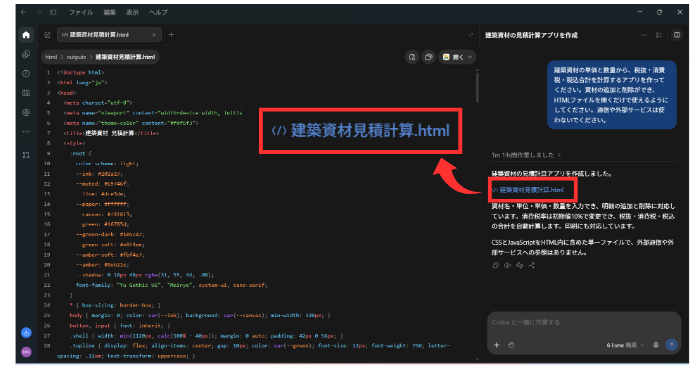This screenshot has width=698, height=365.
Task: Open the 編集 menu
Action: point(110,12)
